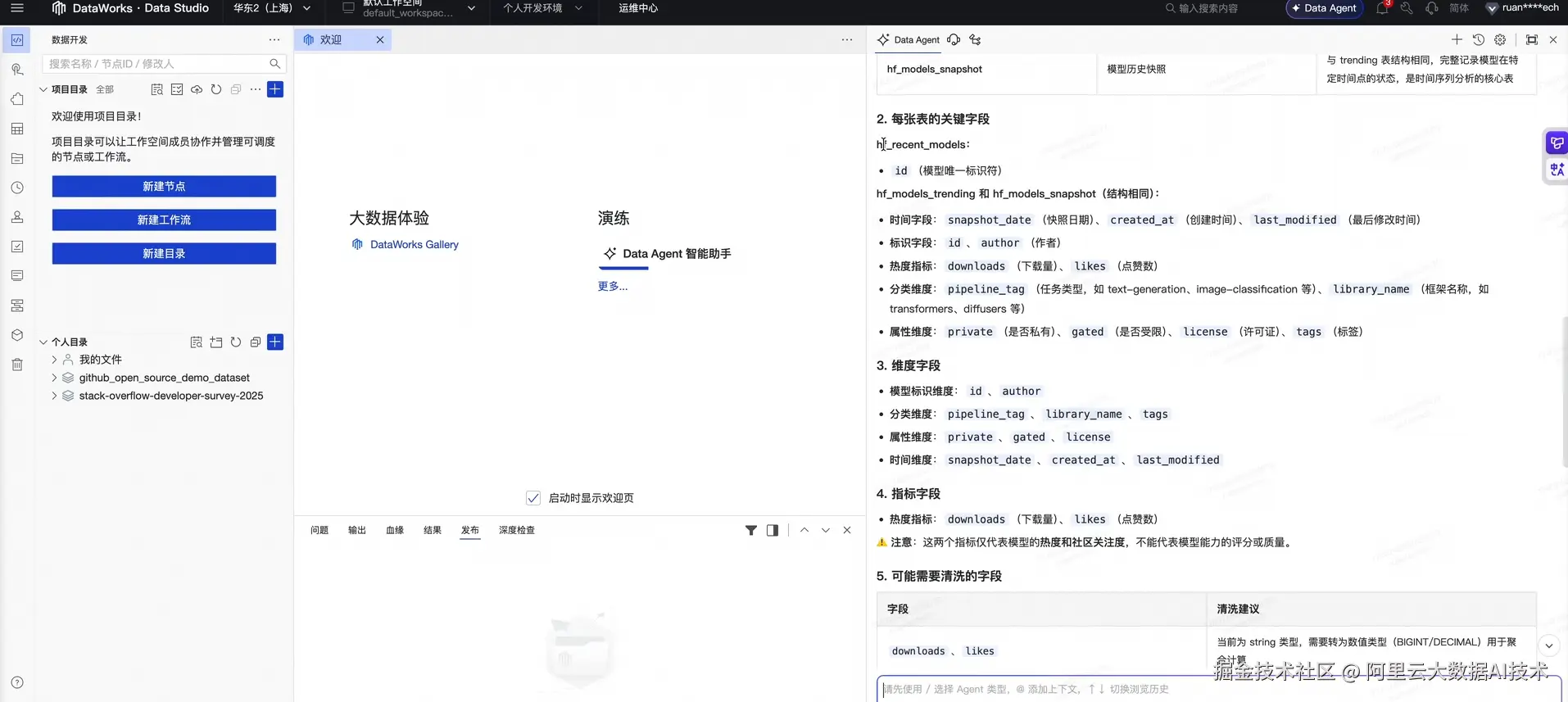1568x702 pixels.
Task: Open the hamburger main menu
Action: tap(17, 8)
